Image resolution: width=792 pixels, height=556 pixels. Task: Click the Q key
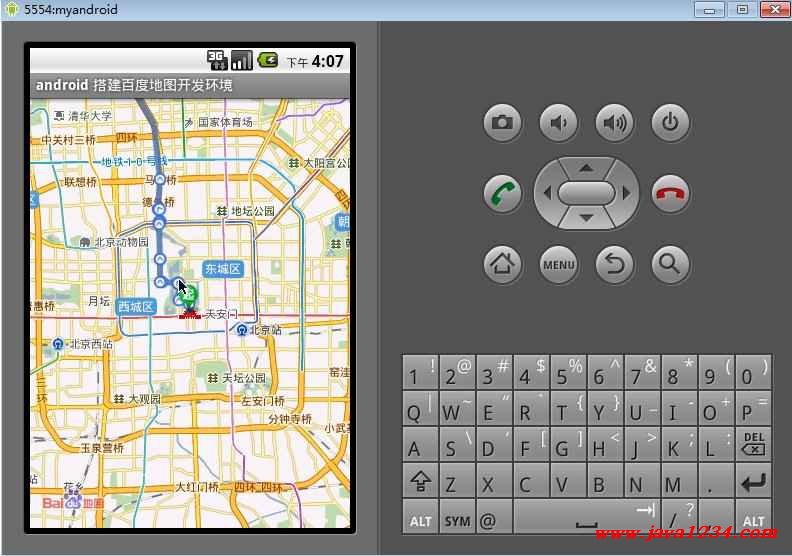(420, 408)
